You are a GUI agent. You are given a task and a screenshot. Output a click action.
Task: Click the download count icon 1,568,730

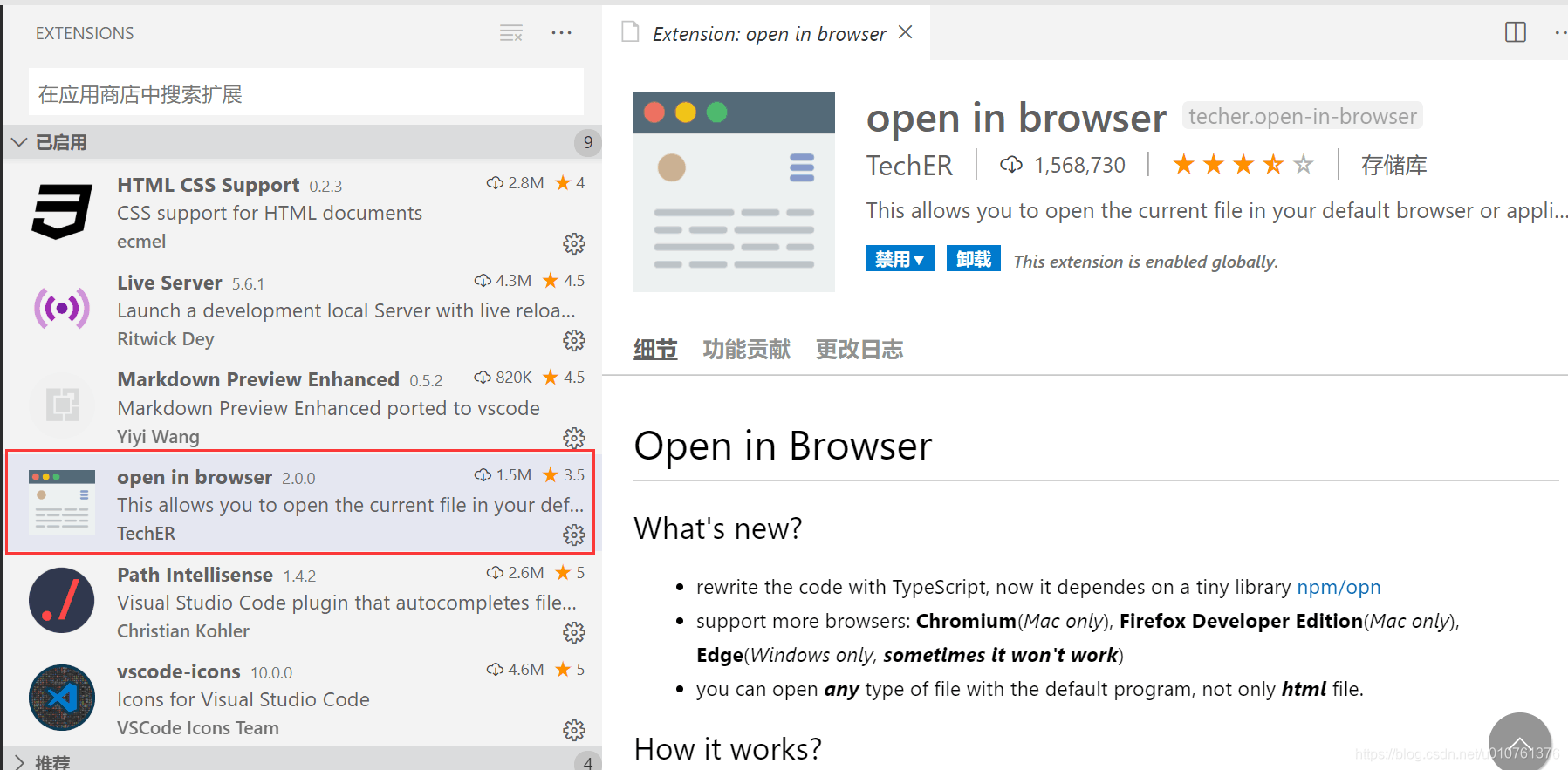coord(1011,165)
